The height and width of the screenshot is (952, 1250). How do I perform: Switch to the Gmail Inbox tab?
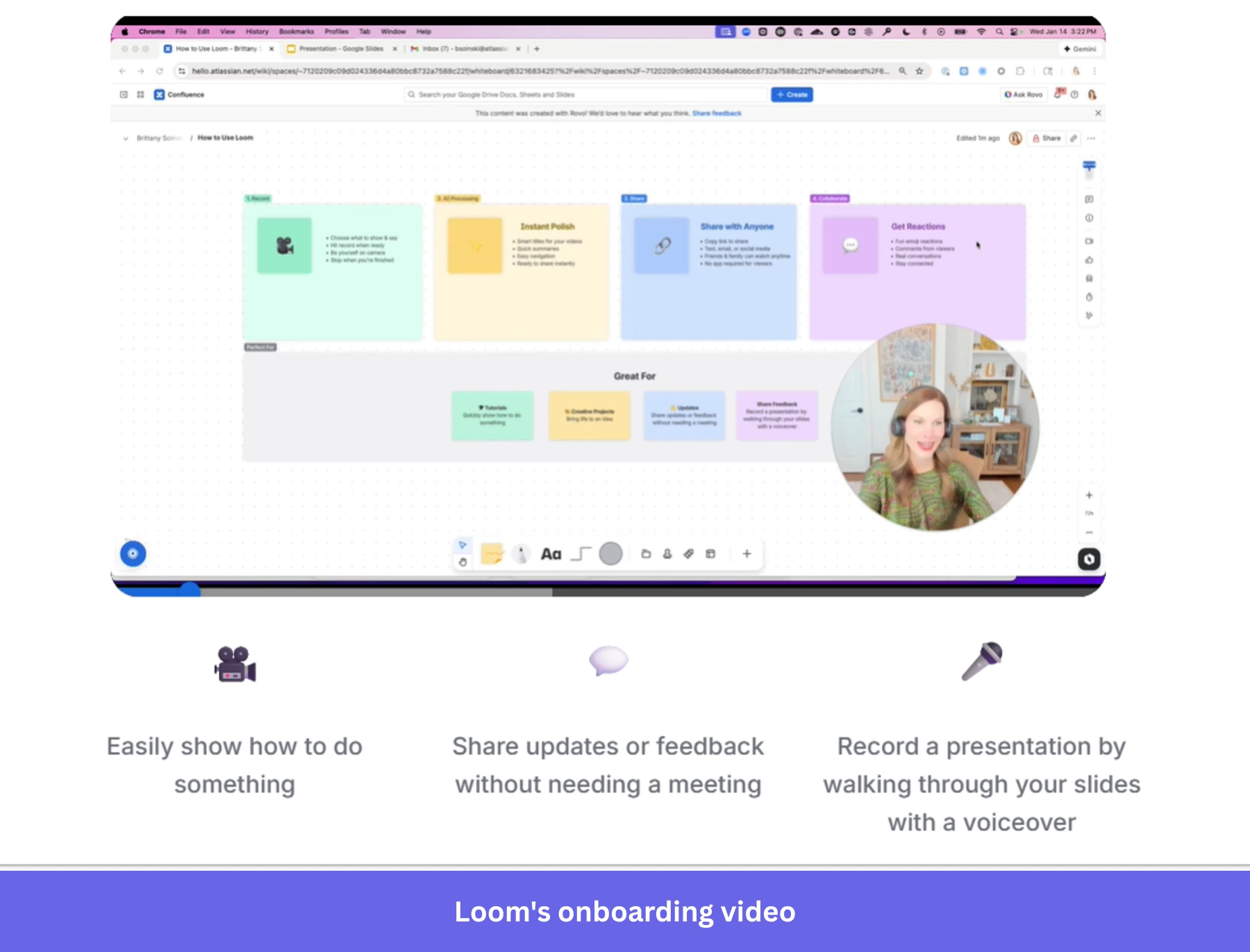[465, 49]
